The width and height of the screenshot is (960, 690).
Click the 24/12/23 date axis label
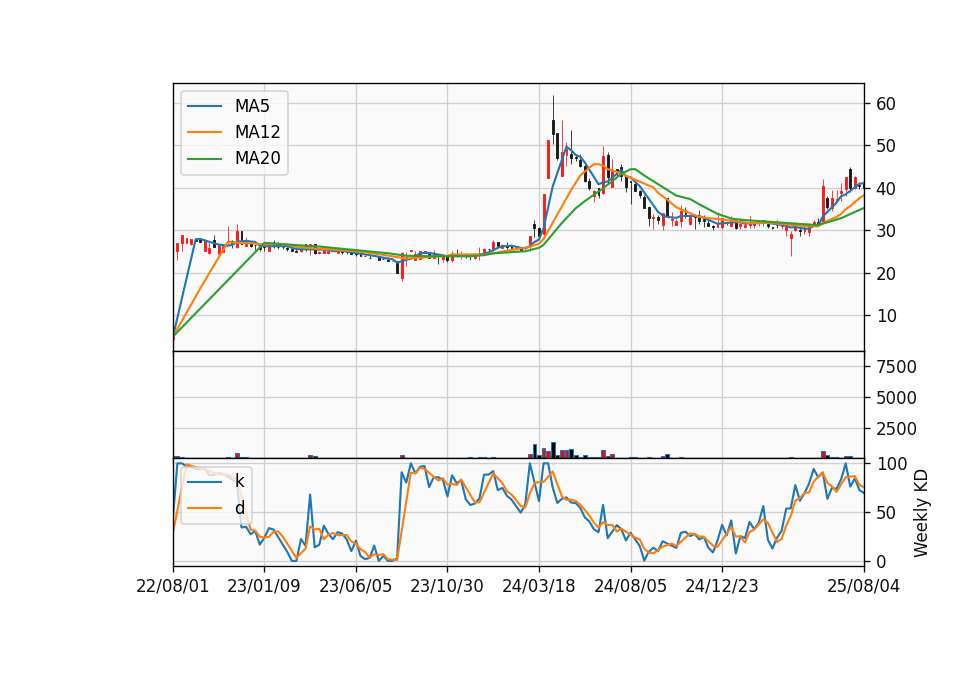pos(722,586)
